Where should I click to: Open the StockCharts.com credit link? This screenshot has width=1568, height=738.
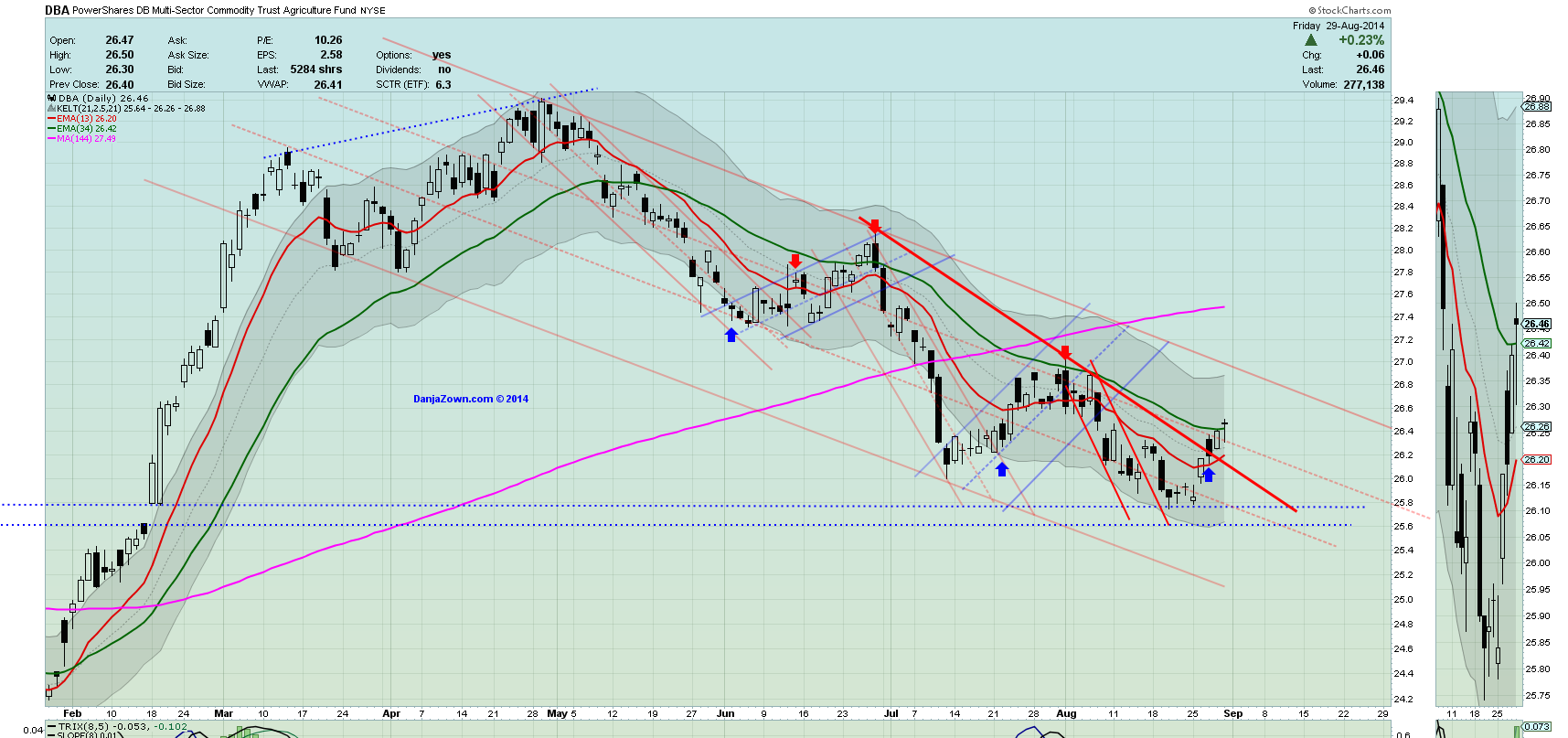(x=1349, y=11)
